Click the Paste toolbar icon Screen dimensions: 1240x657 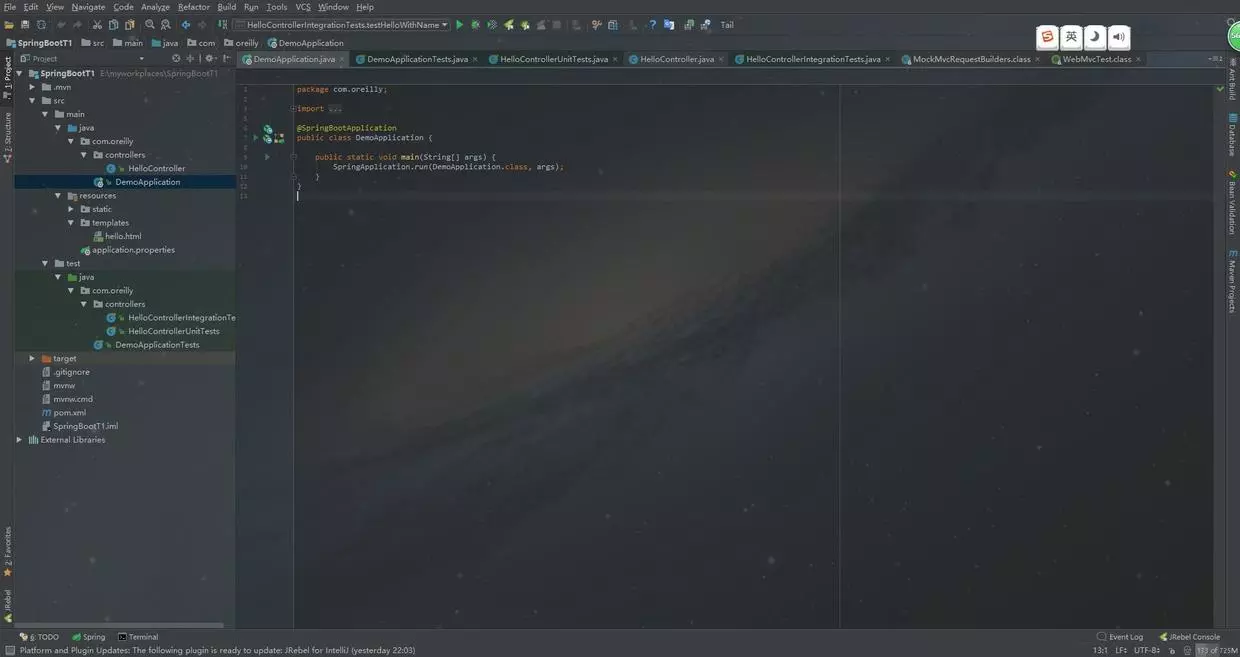pyautogui.click(x=129, y=25)
